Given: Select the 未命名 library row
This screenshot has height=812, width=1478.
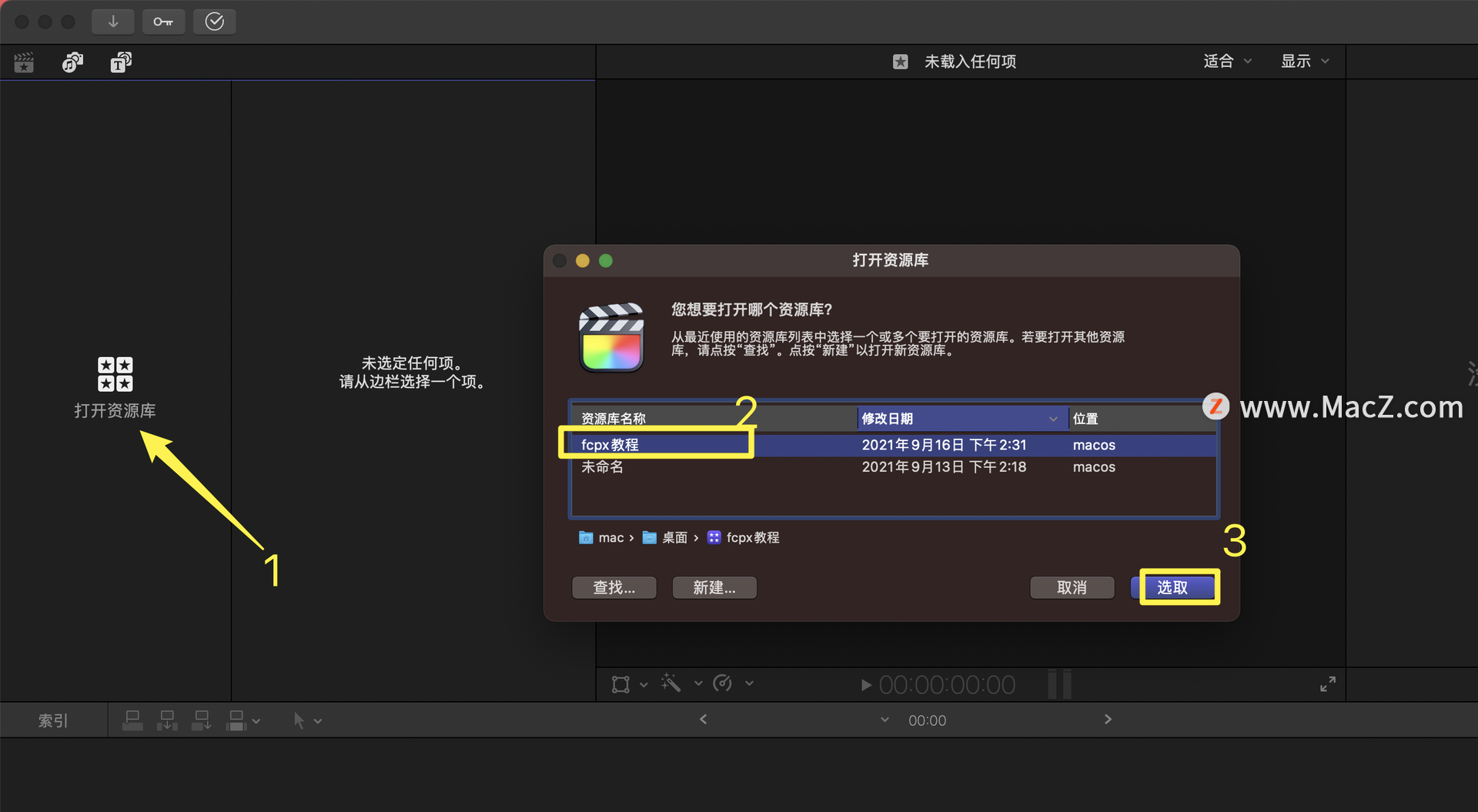Looking at the screenshot, I should (x=893, y=467).
